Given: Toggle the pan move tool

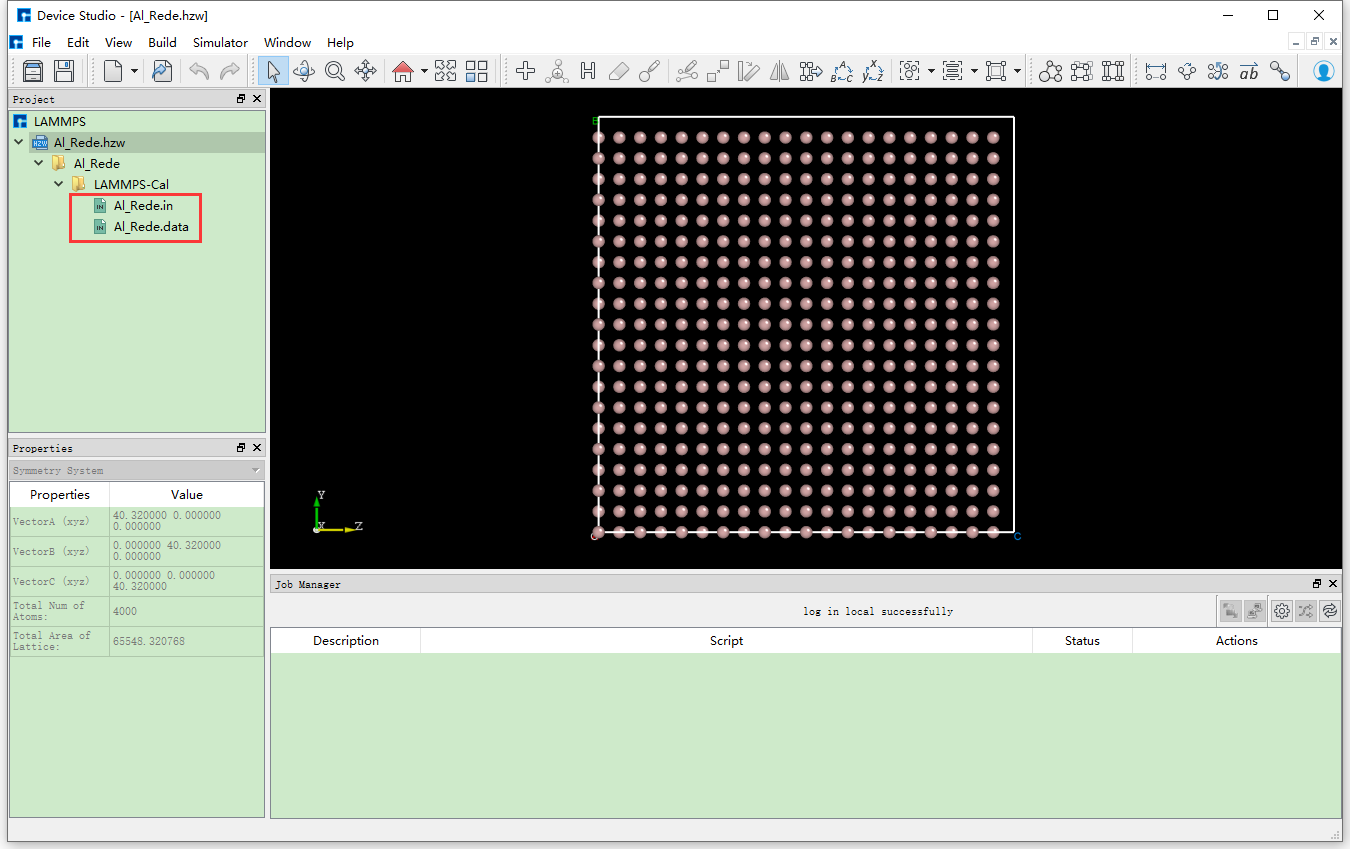Looking at the screenshot, I should [x=366, y=71].
